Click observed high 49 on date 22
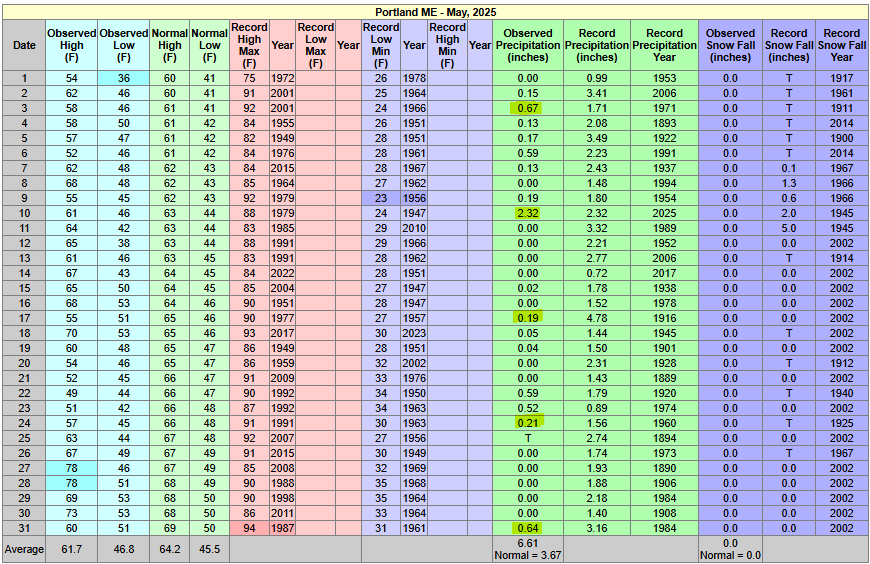Screen dimensions: 870x564 (72, 393)
